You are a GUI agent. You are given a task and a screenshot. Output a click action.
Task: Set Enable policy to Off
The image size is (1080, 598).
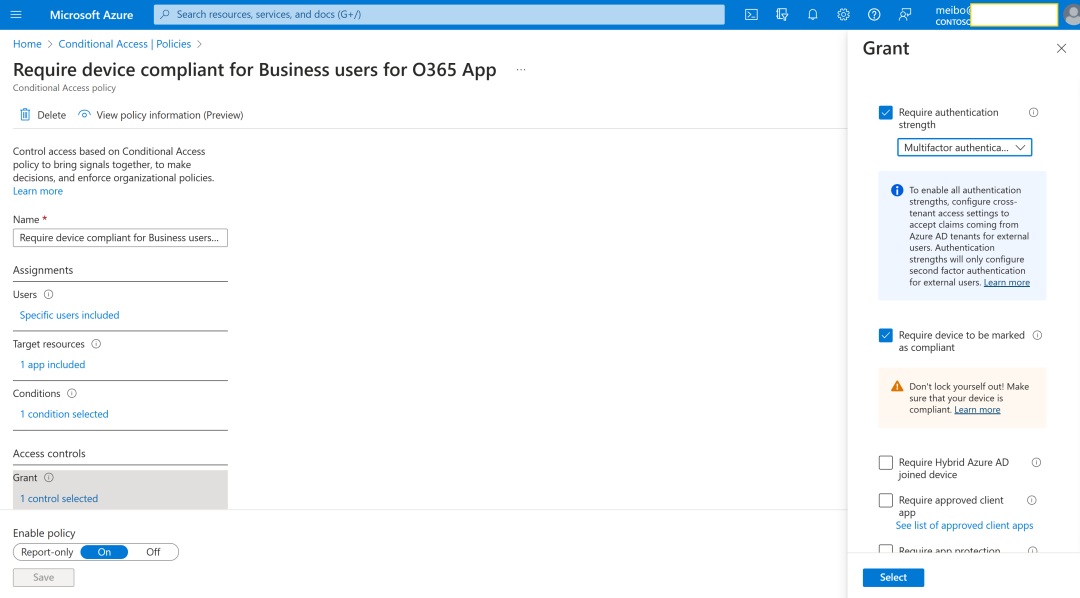click(x=153, y=552)
